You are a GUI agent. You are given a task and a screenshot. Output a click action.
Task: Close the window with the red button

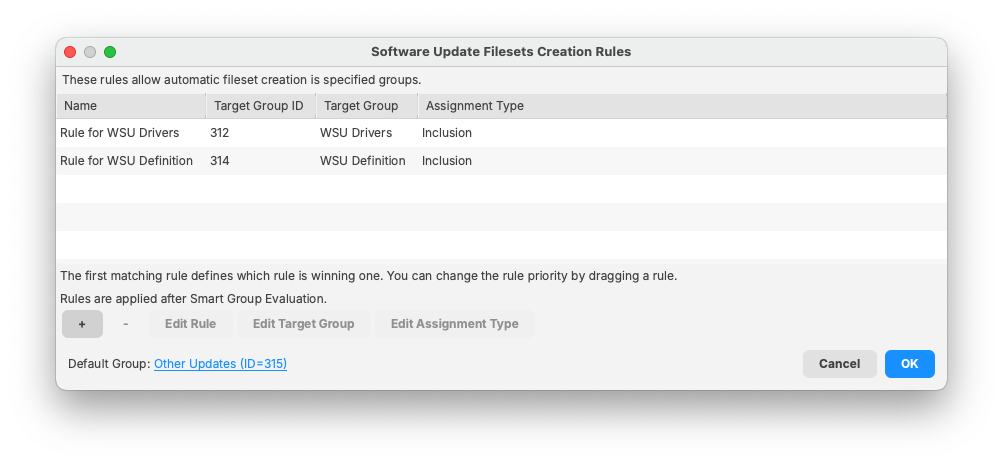(x=70, y=52)
